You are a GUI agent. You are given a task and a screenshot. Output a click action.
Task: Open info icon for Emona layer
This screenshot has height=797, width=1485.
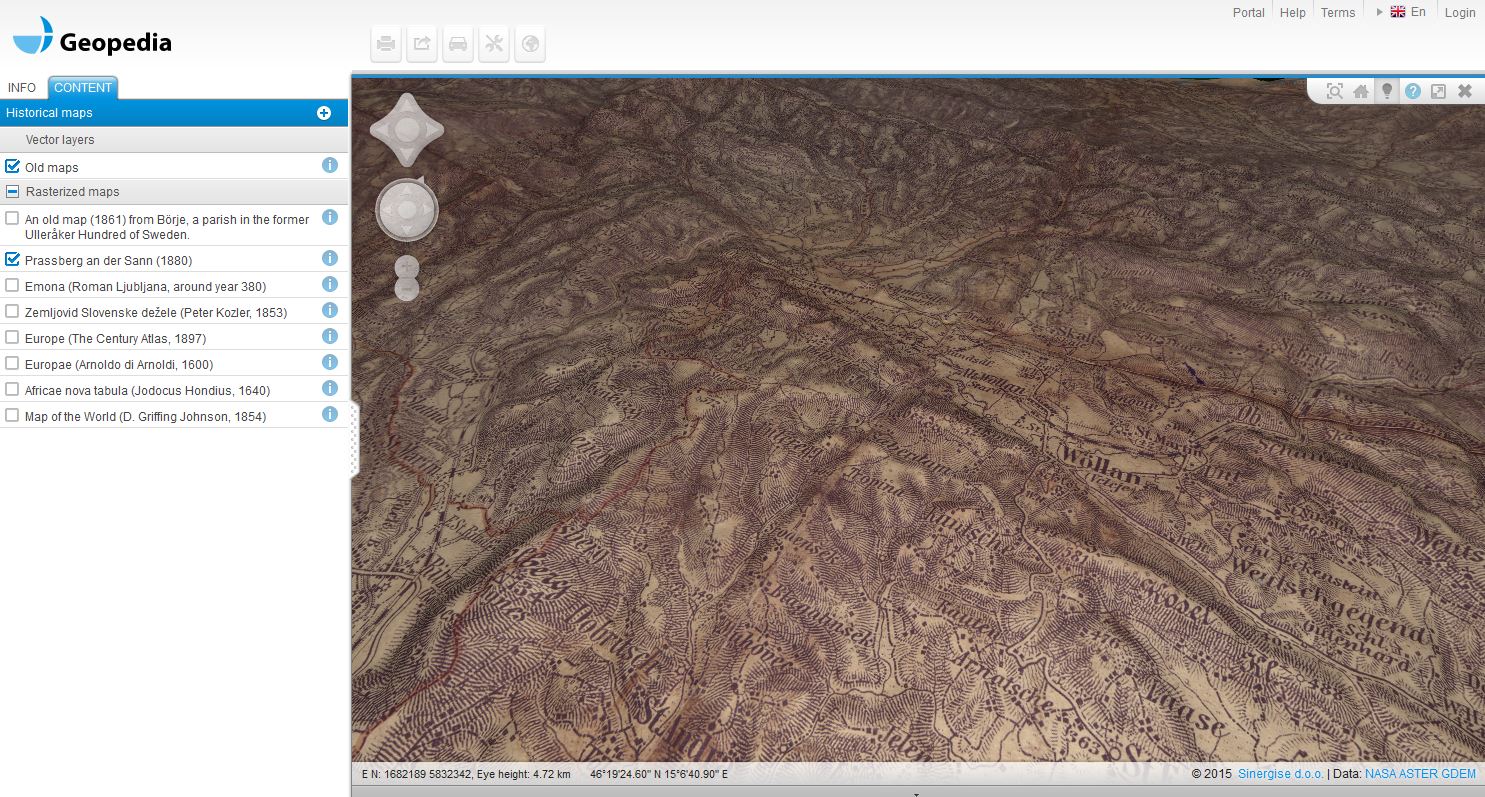pos(330,284)
